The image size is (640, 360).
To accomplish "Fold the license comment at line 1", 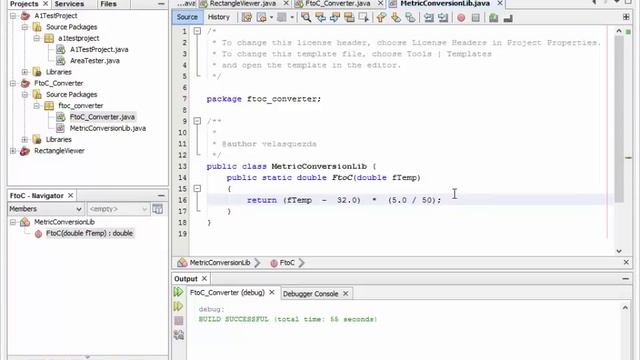I will tap(197, 31).
